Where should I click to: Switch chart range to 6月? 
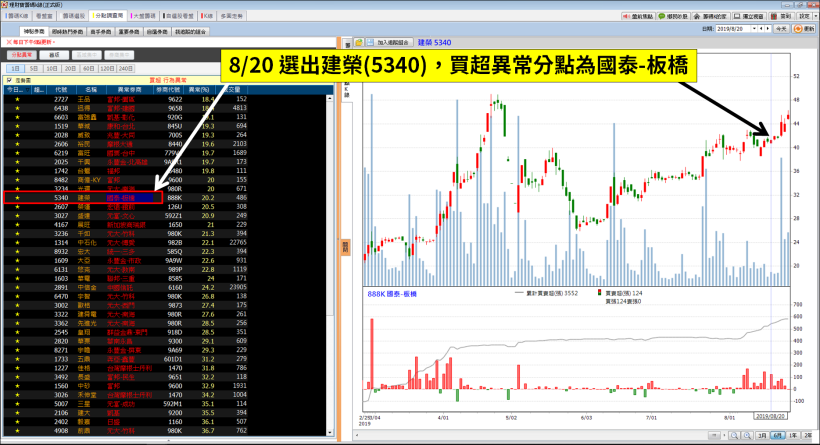(x=778, y=436)
